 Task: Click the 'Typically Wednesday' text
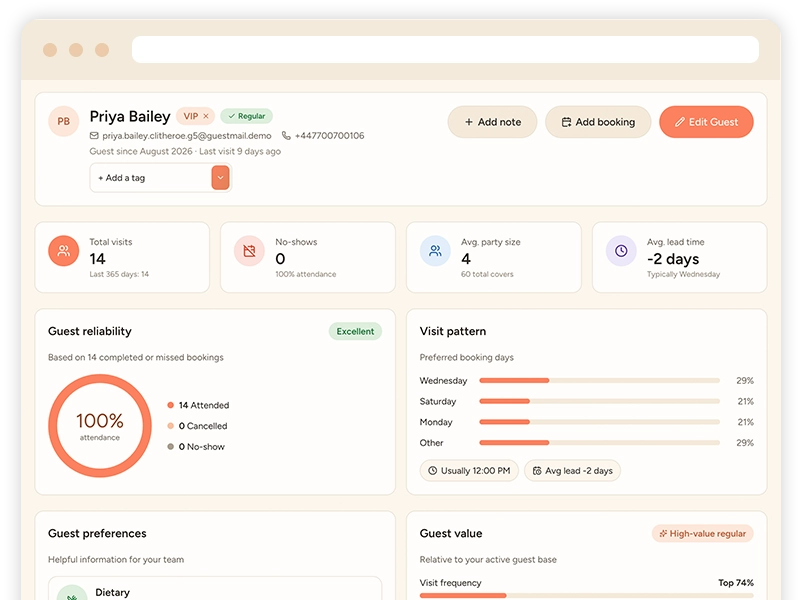tap(683, 274)
